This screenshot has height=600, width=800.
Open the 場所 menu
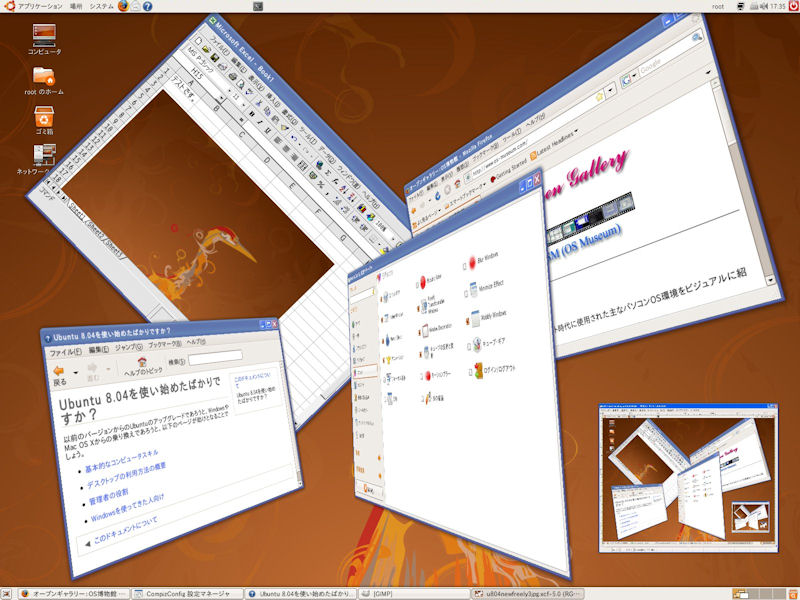[76, 6]
